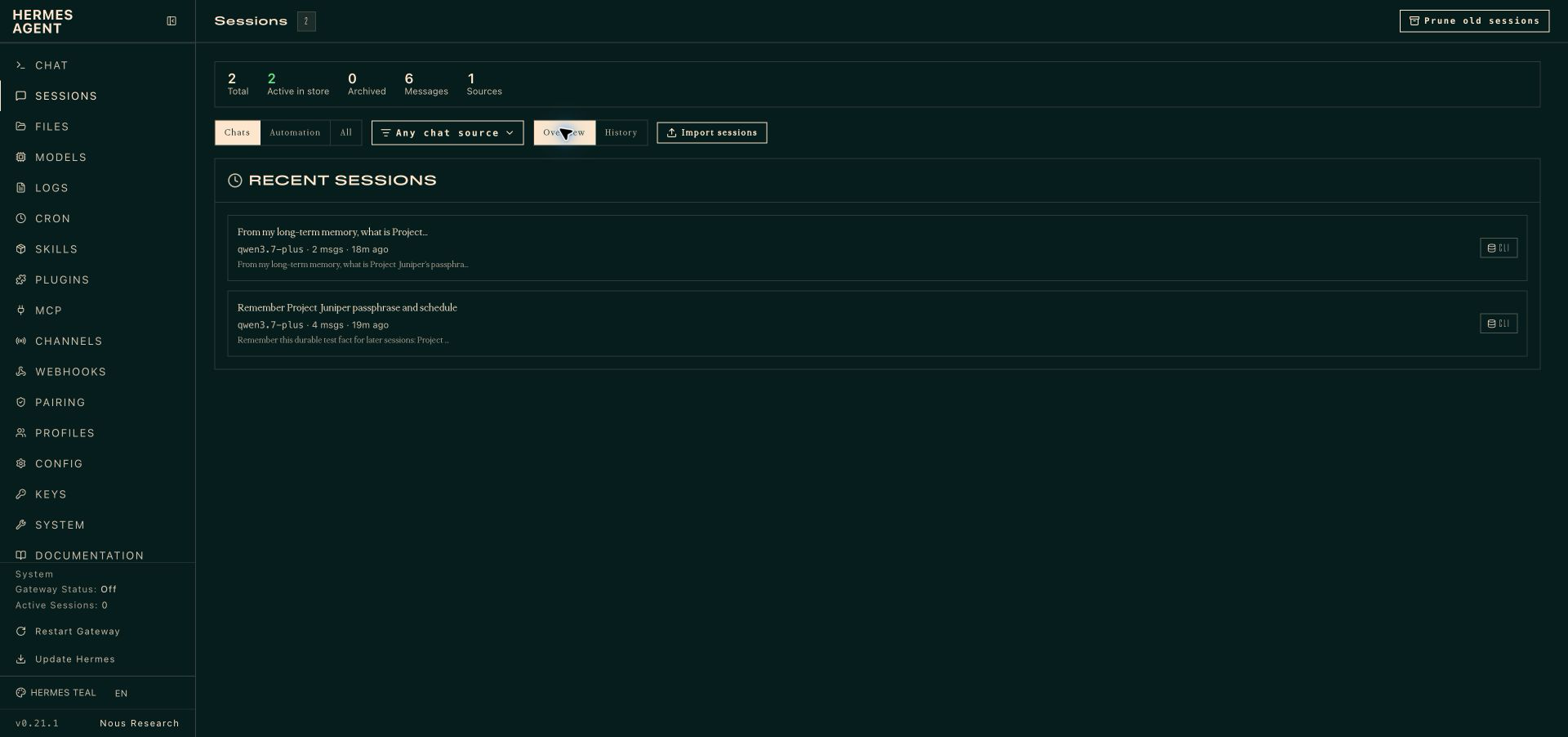Click the version label v0.21.1

[37, 724]
